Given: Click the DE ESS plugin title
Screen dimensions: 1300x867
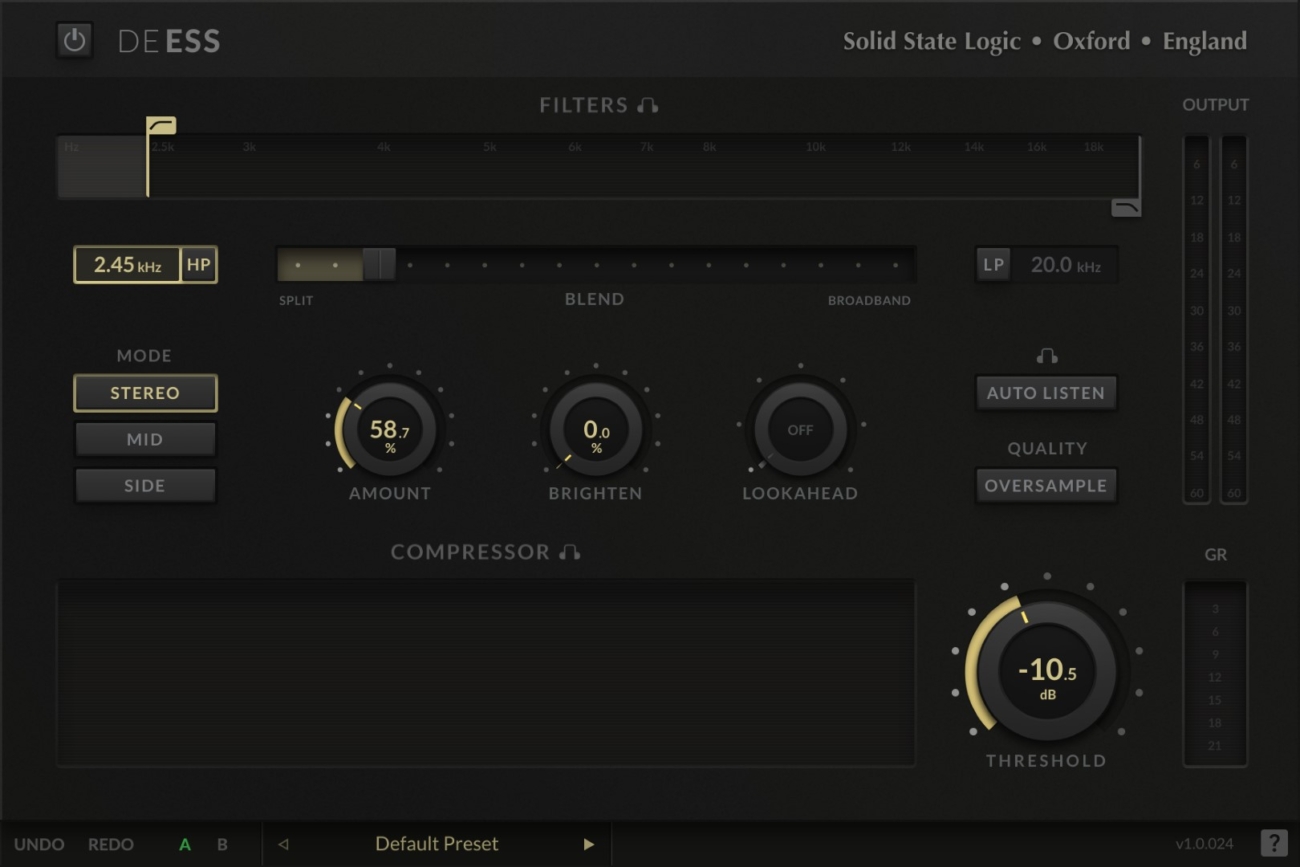Looking at the screenshot, I should pos(169,41).
